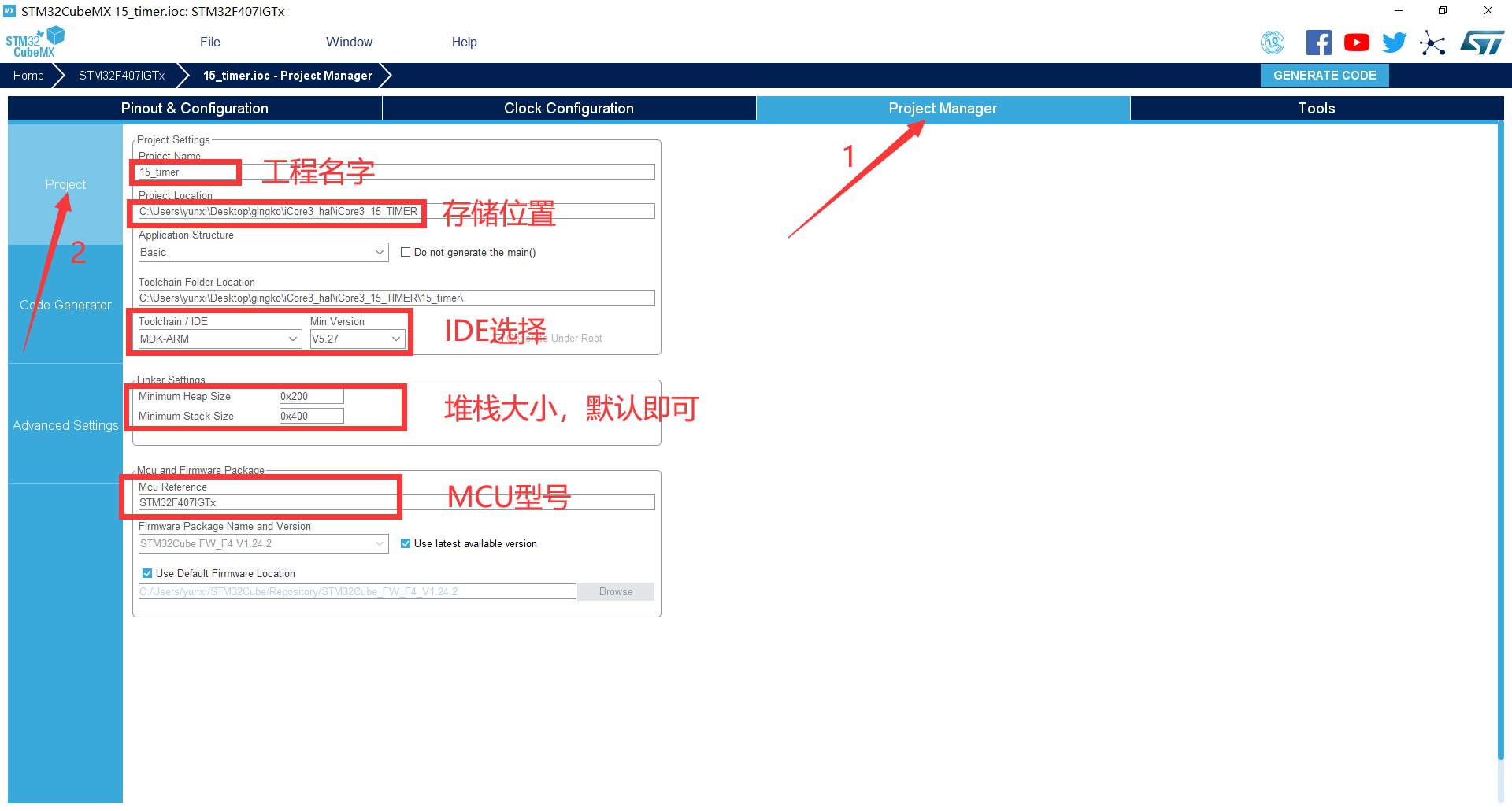1512x811 pixels.
Task: Click the Project Location input field
Action: click(397, 212)
